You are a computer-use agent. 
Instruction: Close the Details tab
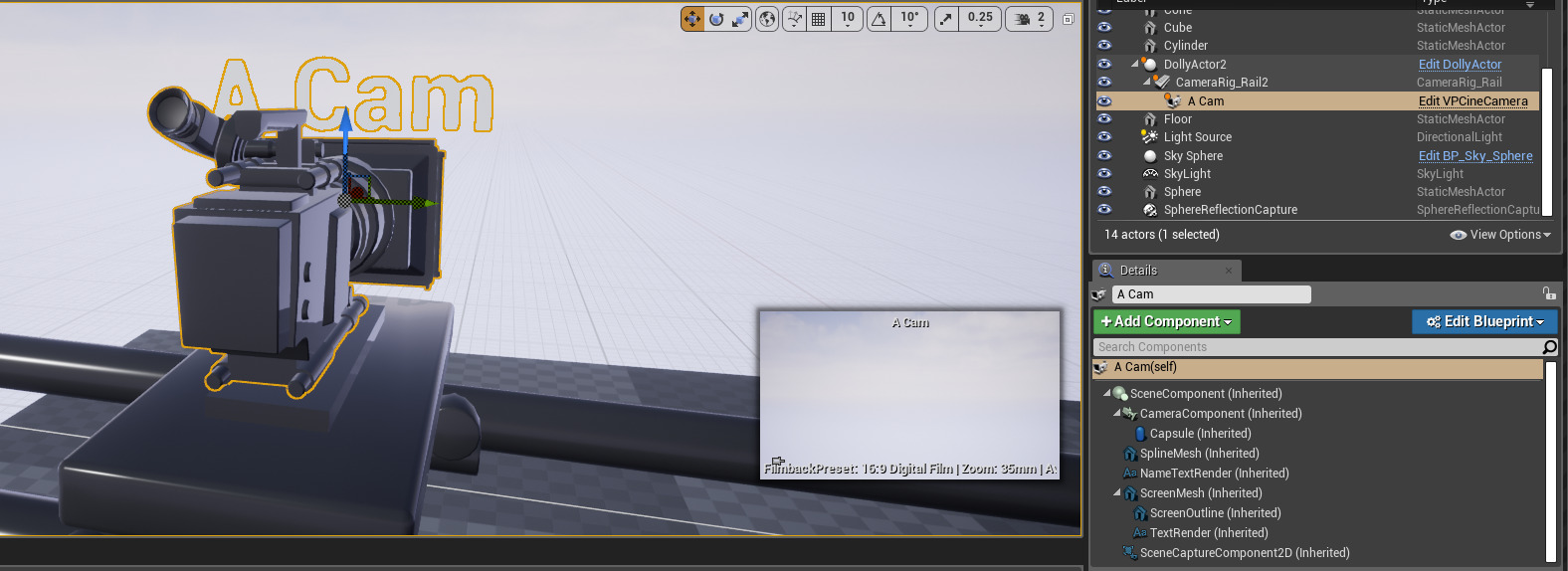point(1229,271)
